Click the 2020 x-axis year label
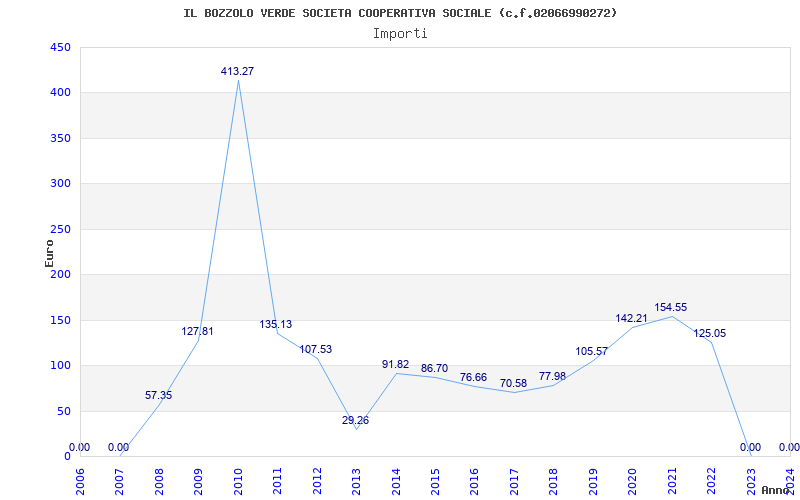The image size is (800, 500). coord(632,481)
